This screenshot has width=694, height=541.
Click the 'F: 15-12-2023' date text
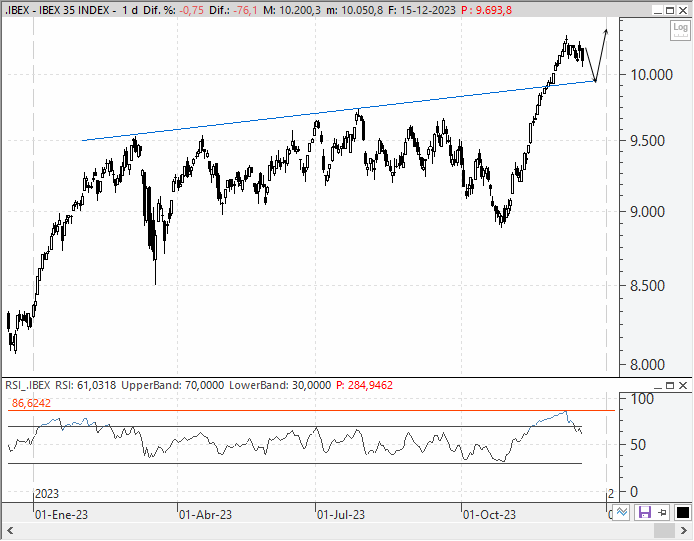pyautogui.click(x=422, y=10)
